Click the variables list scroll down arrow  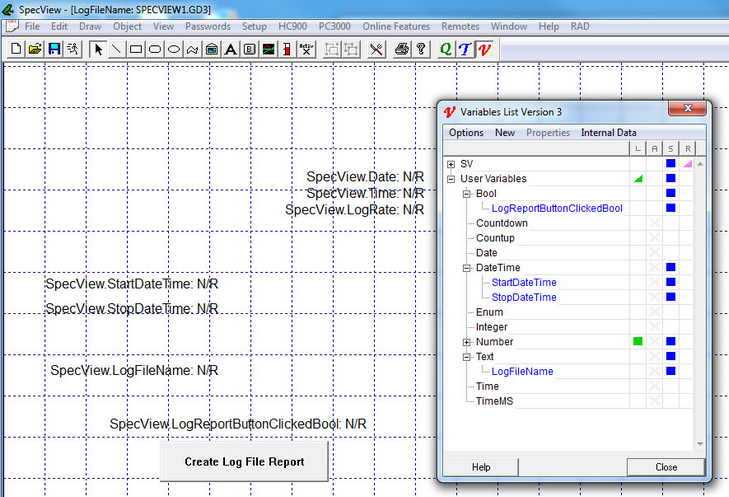[x=700, y=444]
